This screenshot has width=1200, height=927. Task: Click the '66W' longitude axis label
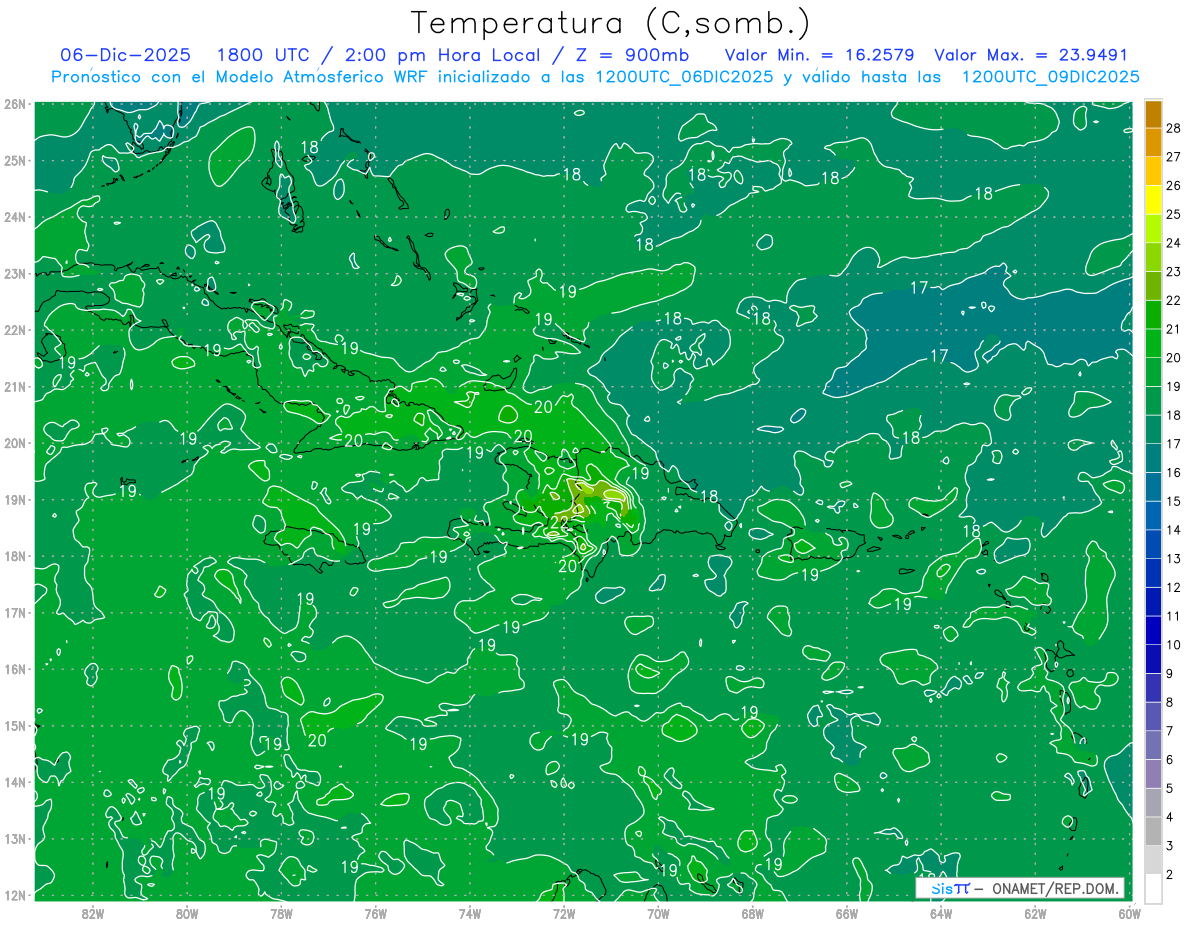point(846,913)
